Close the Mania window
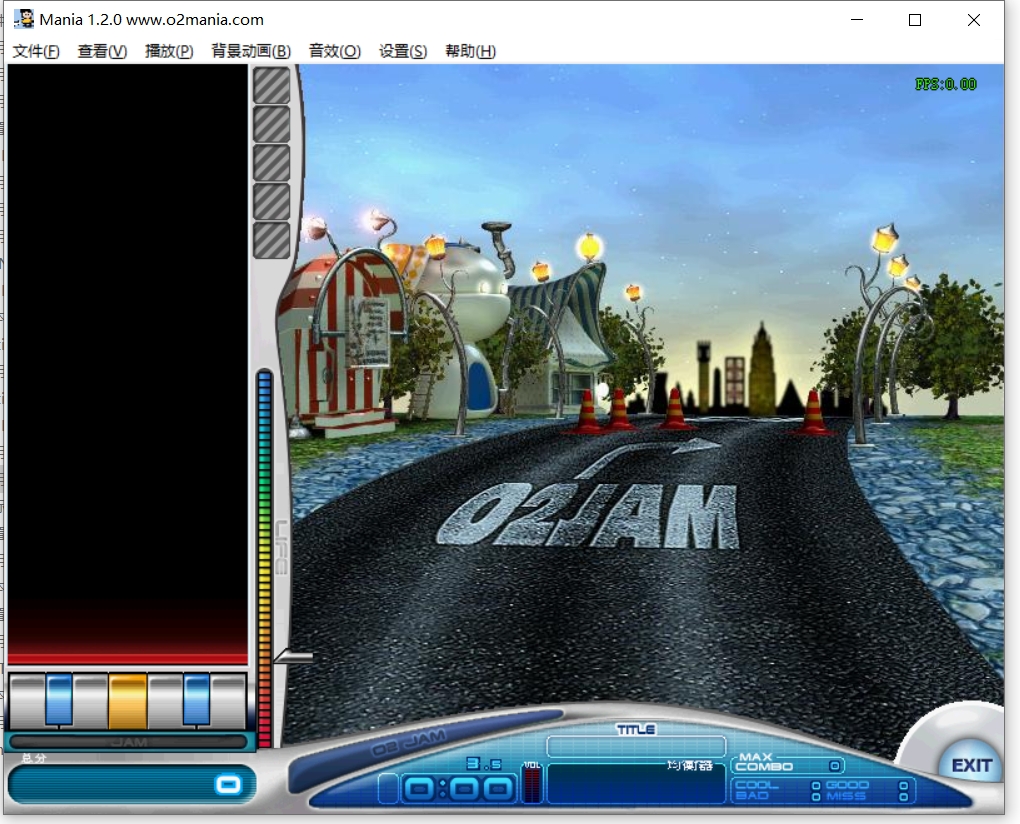 [974, 20]
